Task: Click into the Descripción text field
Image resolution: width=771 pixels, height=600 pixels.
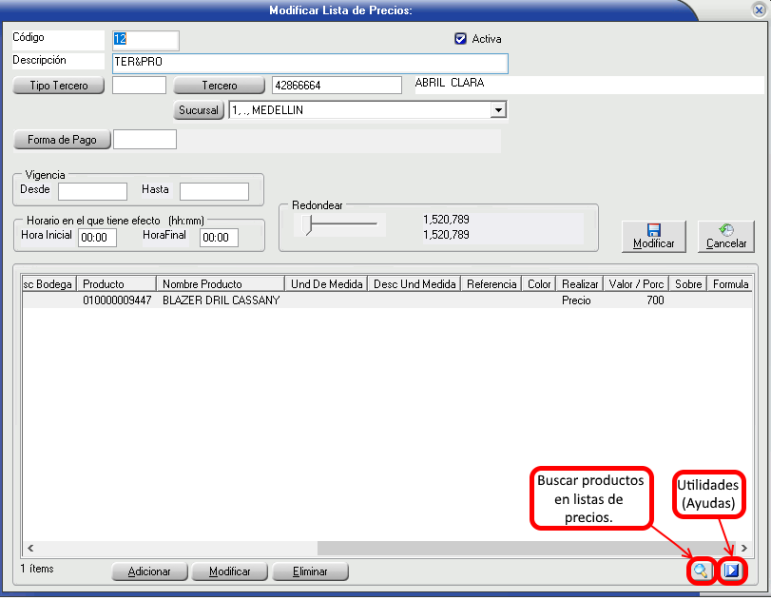Action: point(310,63)
